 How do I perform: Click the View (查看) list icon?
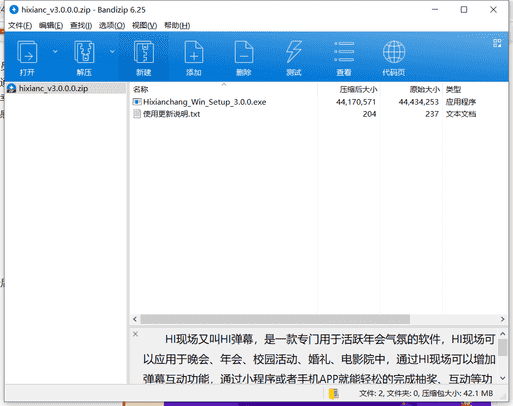point(344,52)
